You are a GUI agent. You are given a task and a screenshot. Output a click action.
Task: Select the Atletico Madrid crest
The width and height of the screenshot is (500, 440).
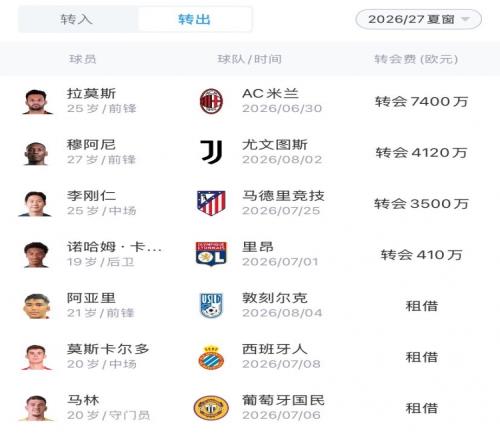tap(211, 203)
